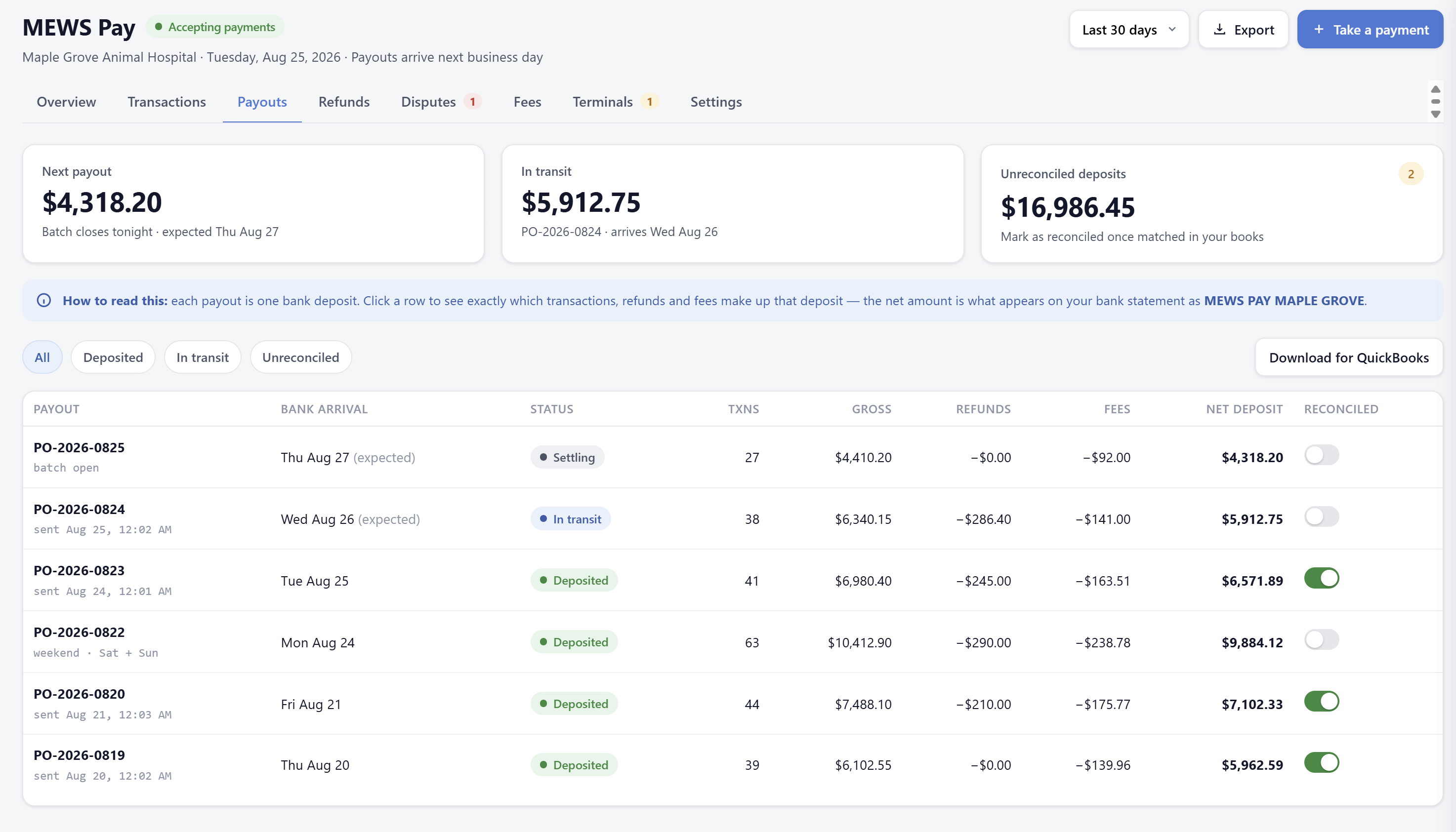The width and height of the screenshot is (1456, 832).
Task: Open the Fees tab
Action: [527, 102]
